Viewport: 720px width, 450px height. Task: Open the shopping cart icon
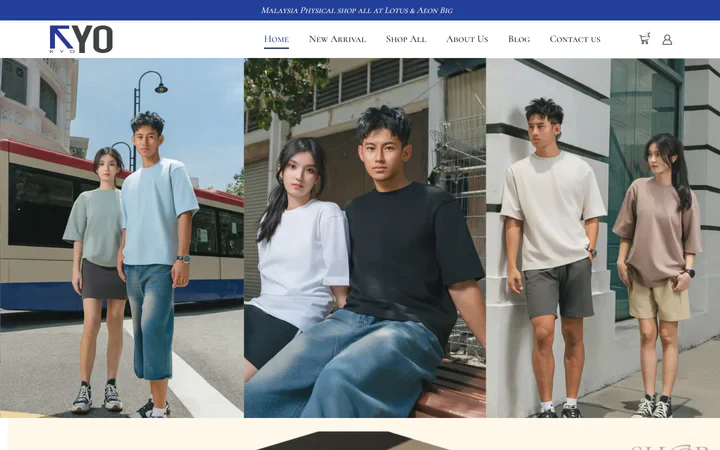pyautogui.click(x=645, y=39)
